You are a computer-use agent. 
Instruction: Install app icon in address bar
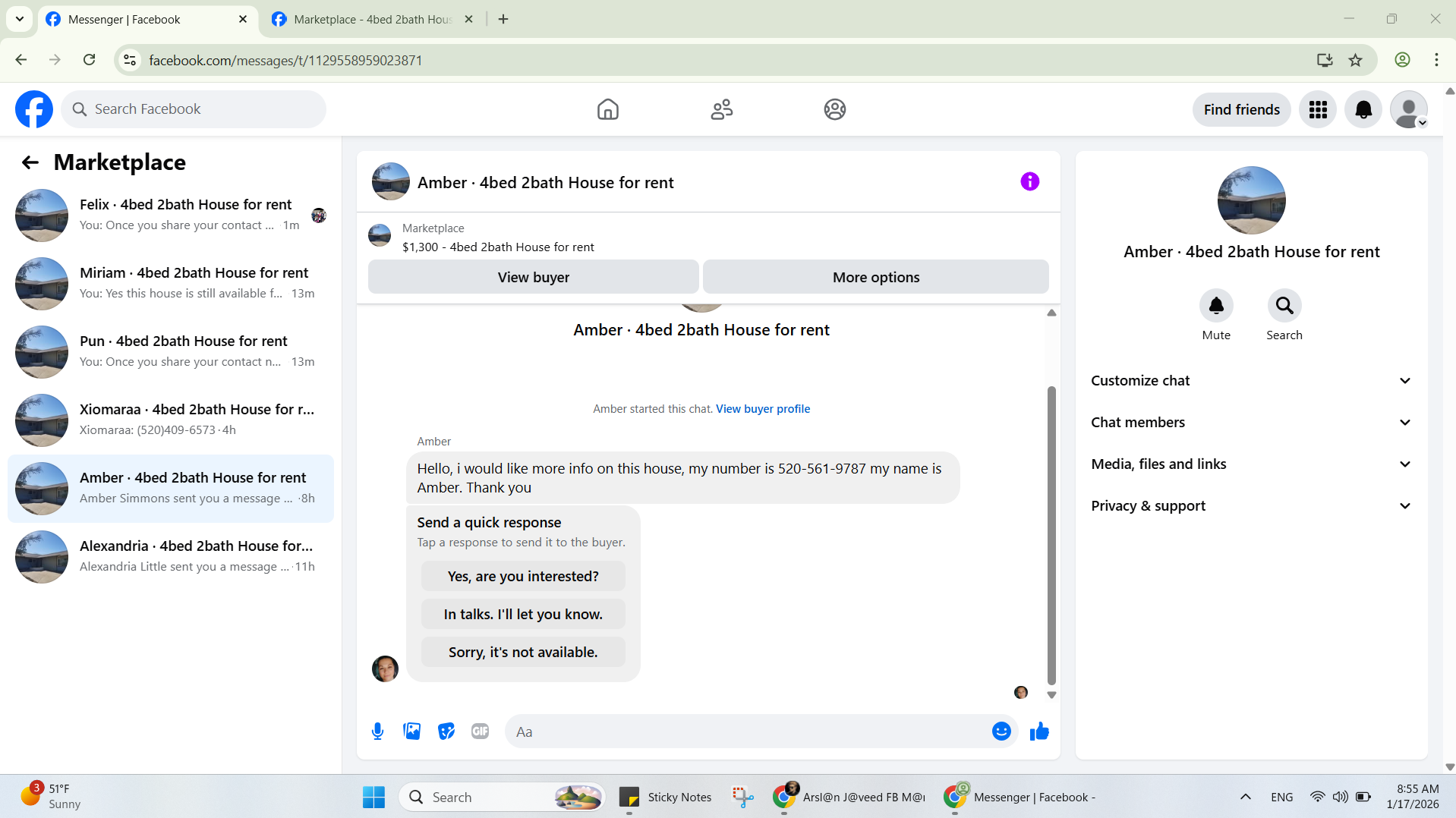[x=1325, y=60]
